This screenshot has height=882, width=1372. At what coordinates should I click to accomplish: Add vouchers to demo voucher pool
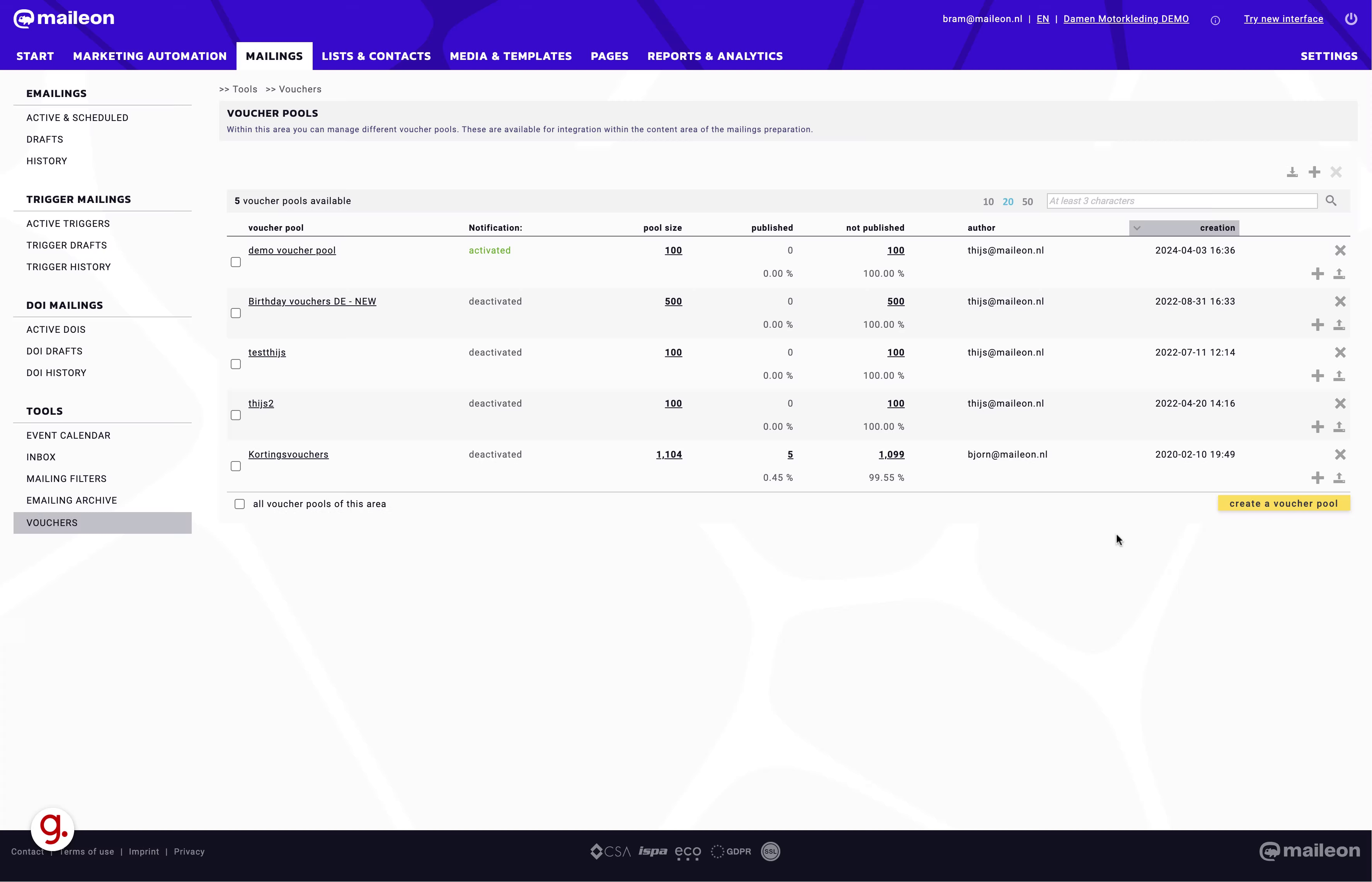[1317, 274]
